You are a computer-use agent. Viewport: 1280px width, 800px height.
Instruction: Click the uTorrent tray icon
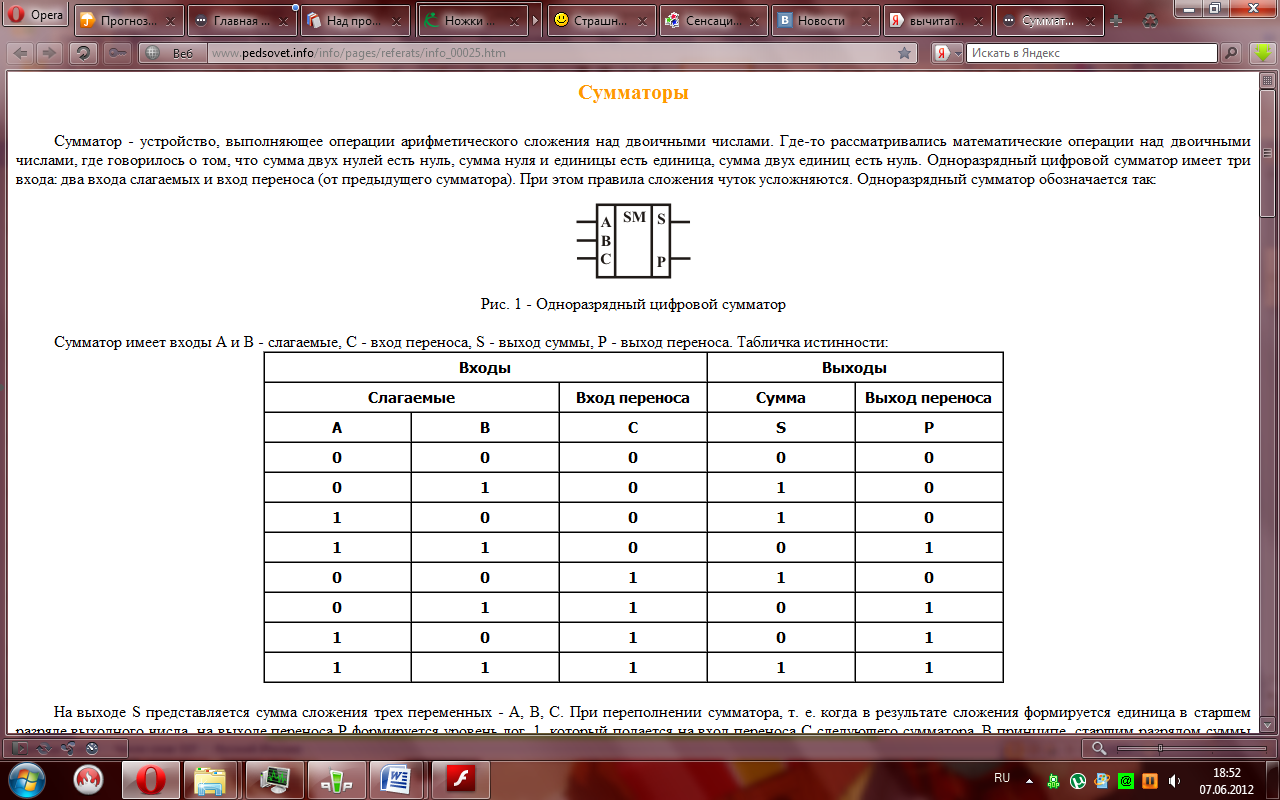1078,780
